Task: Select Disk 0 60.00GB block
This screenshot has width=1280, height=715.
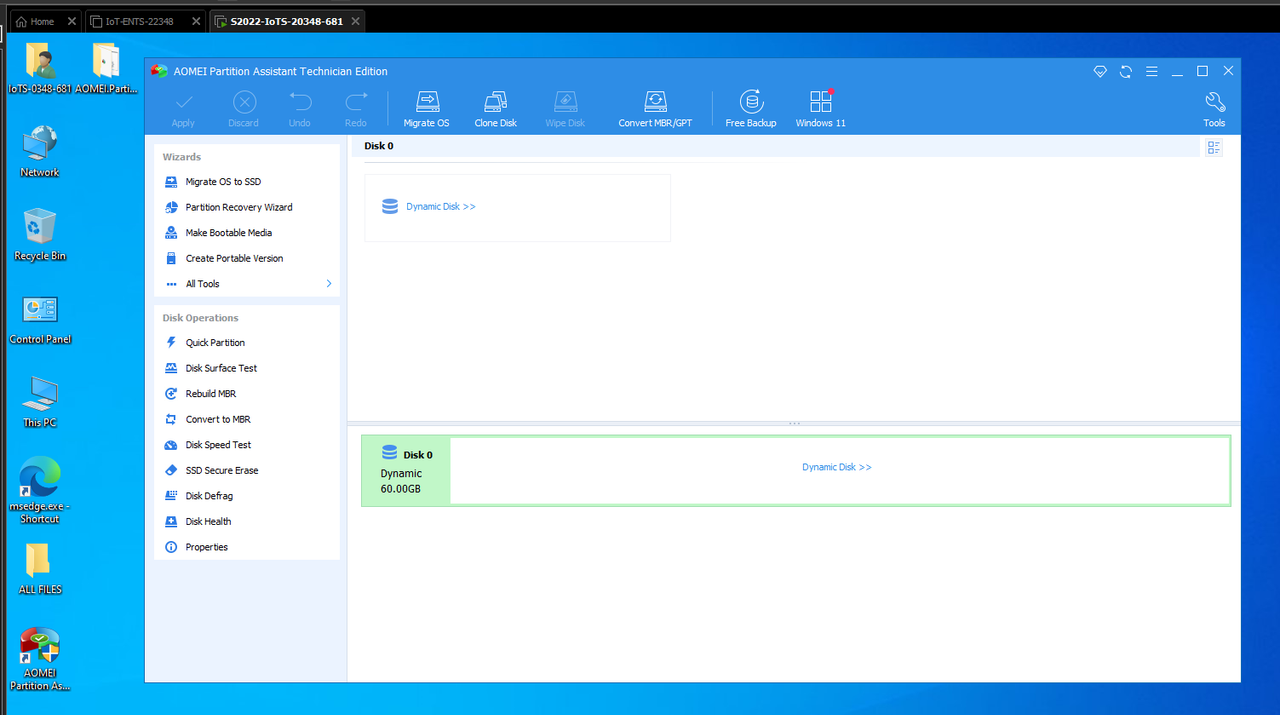Action: 406,471
